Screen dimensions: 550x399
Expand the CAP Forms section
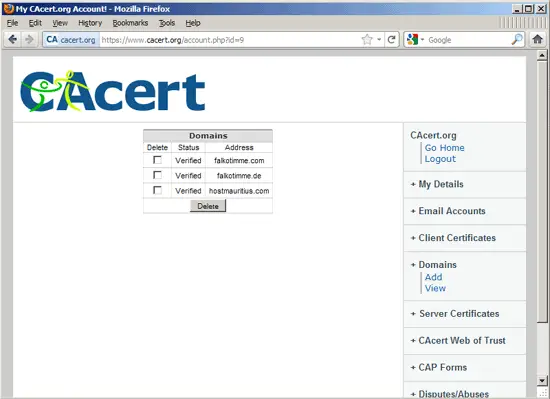pos(439,367)
